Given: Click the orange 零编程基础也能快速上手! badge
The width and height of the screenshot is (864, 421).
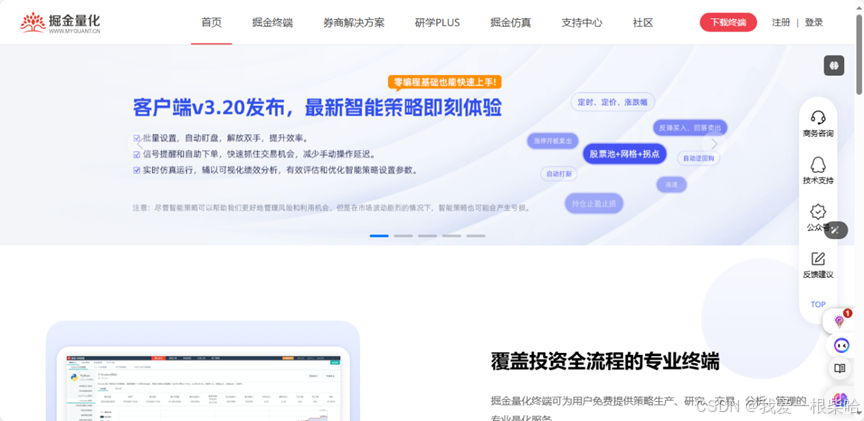Looking at the screenshot, I should (445, 83).
